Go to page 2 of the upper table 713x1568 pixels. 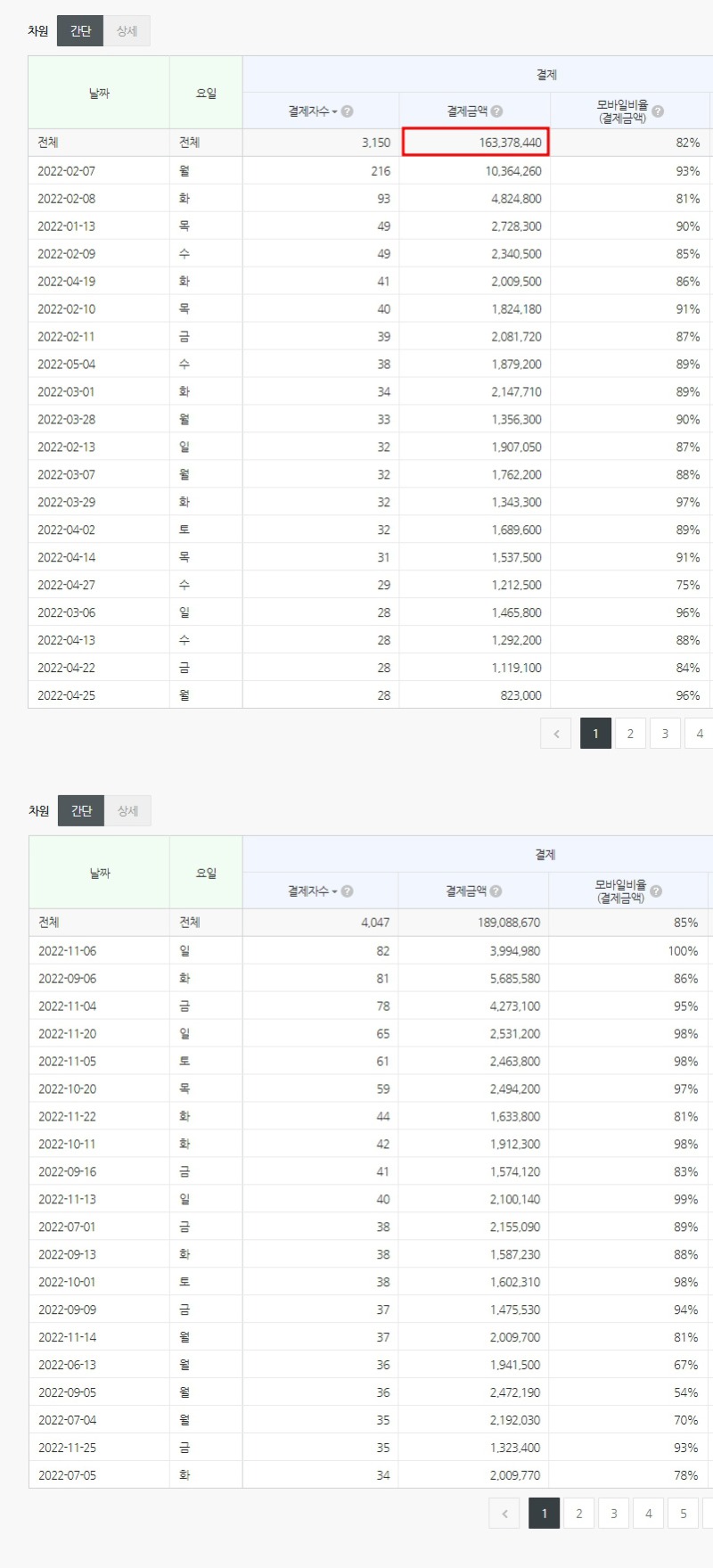pyautogui.click(x=630, y=734)
